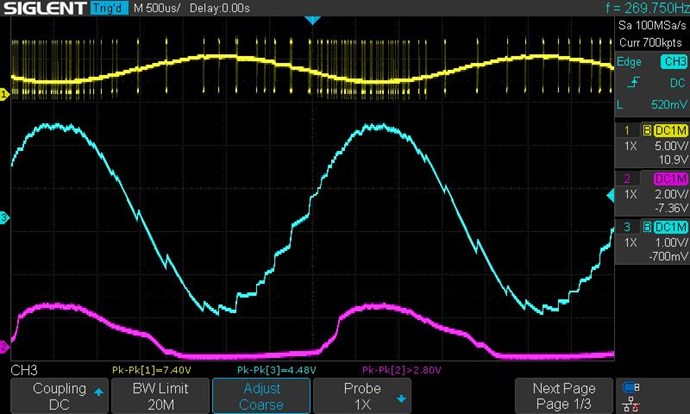Select the channel 1 DC1M info box

(652, 144)
